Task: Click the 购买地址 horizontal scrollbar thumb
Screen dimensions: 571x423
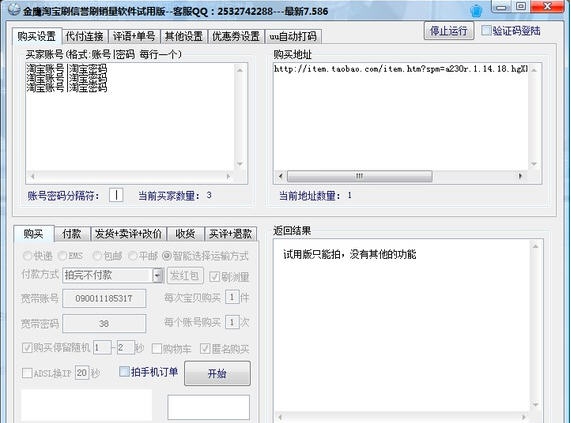Action: coord(359,176)
